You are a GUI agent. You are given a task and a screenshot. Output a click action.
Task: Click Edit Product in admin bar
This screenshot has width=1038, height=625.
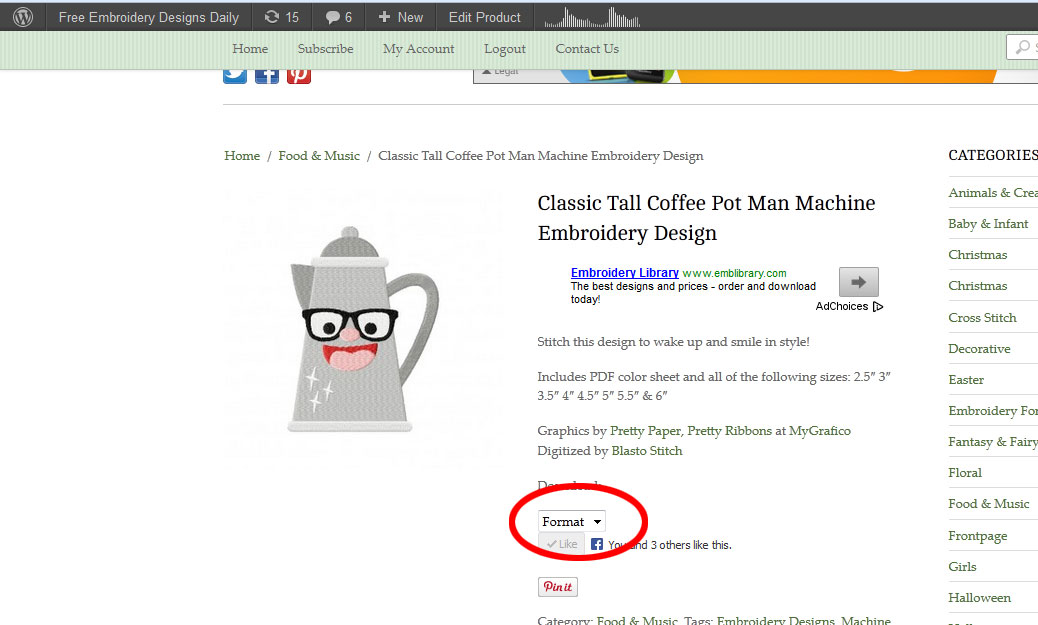tap(484, 17)
